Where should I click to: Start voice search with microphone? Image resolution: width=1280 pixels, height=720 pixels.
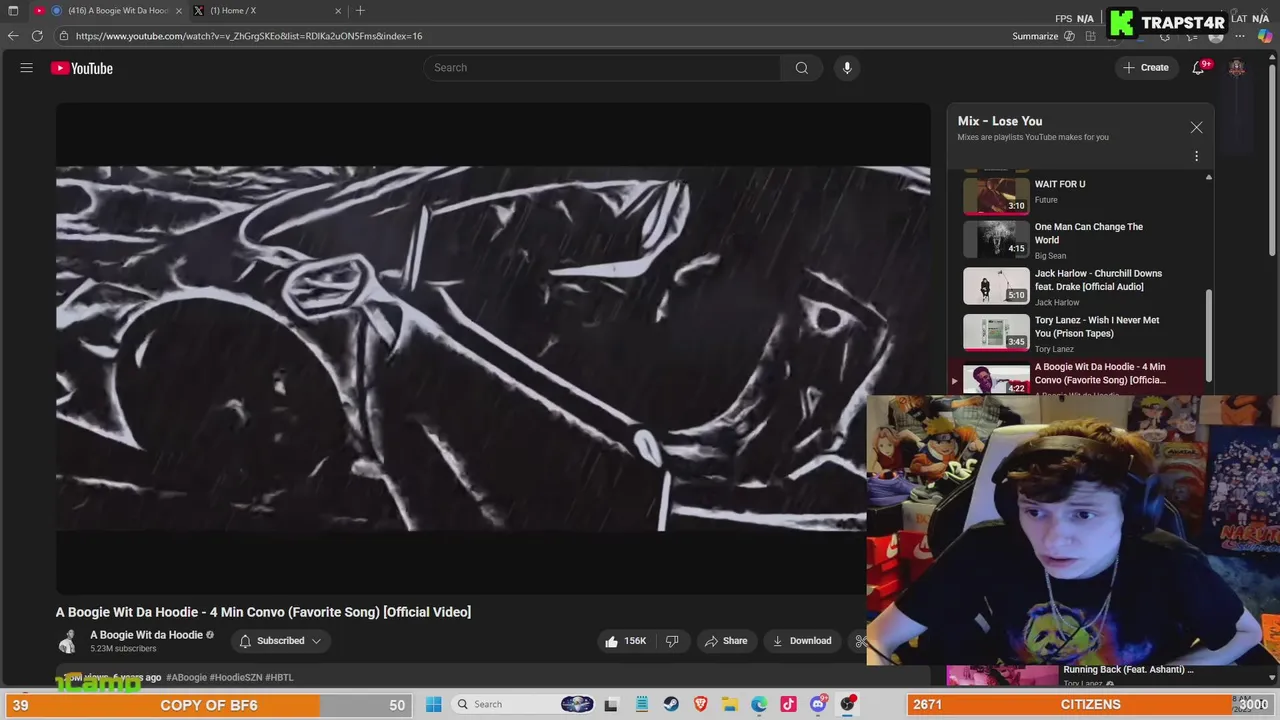847,68
